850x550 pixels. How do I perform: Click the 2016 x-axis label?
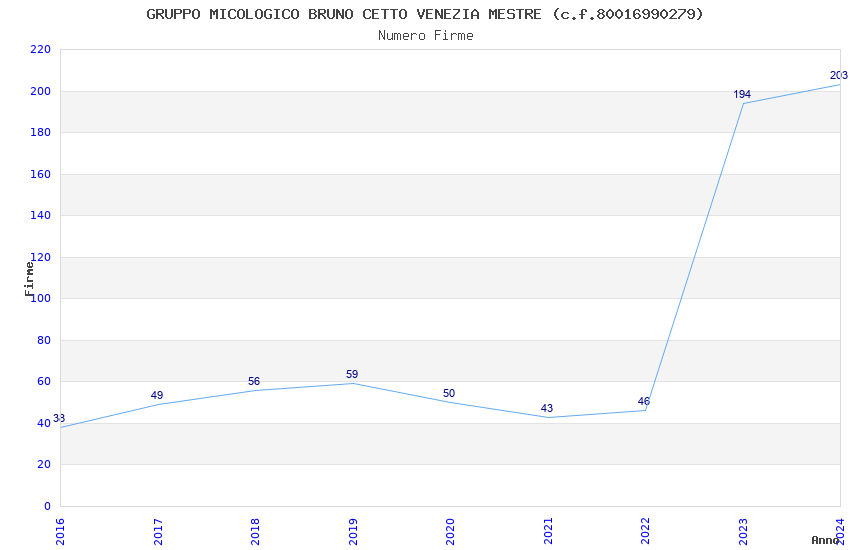pos(60,532)
